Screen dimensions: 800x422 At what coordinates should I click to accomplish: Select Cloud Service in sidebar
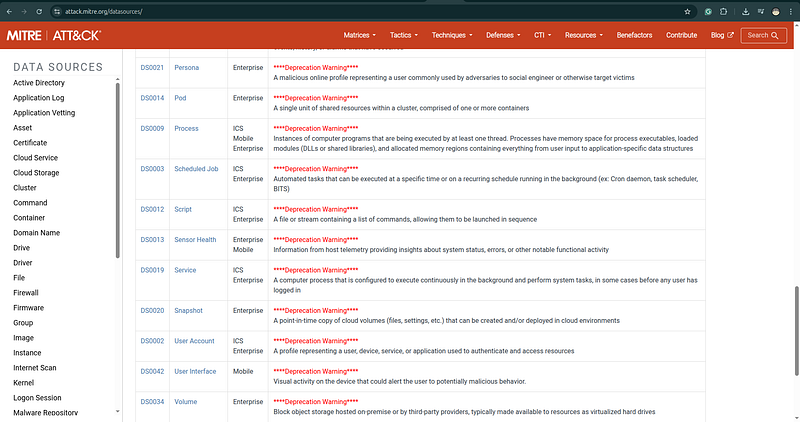[x=35, y=158]
